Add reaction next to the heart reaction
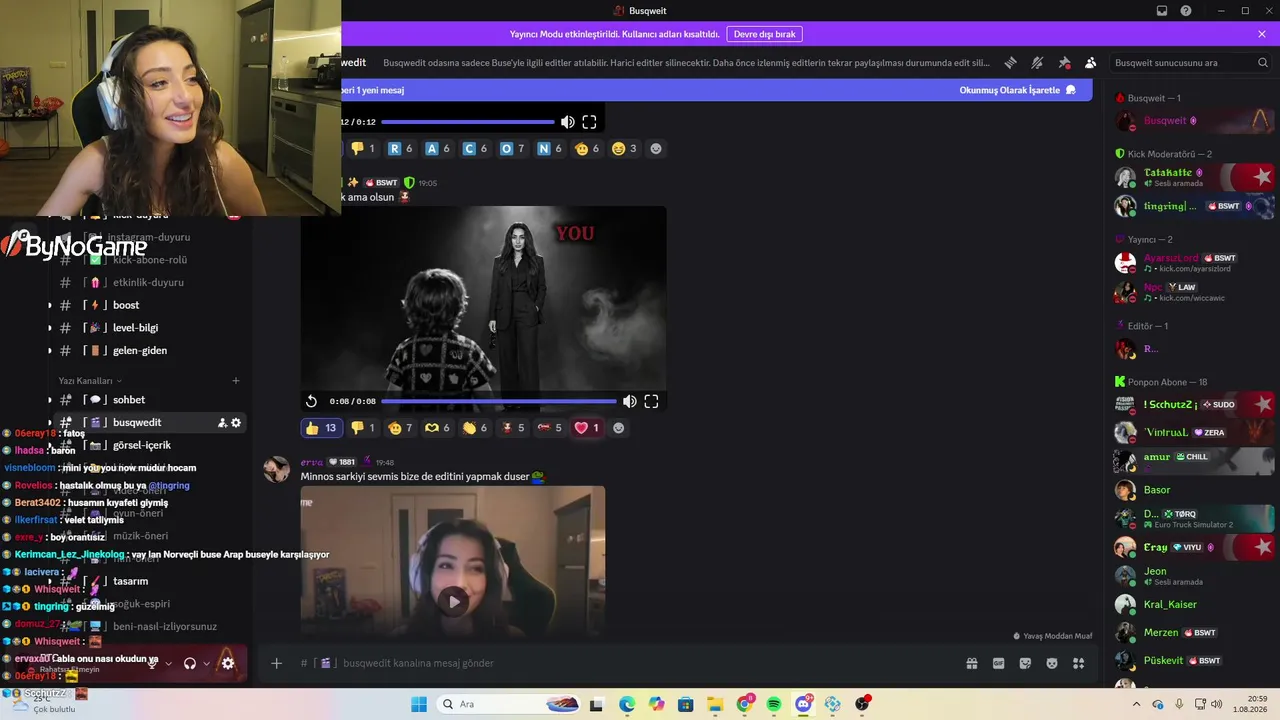 point(618,428)
